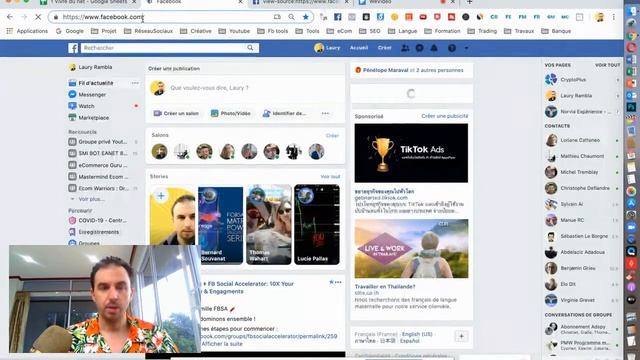Open Pénélope Maraval notification card
The height and width of the screenshot is (360, 640).
tap(411, 70)
